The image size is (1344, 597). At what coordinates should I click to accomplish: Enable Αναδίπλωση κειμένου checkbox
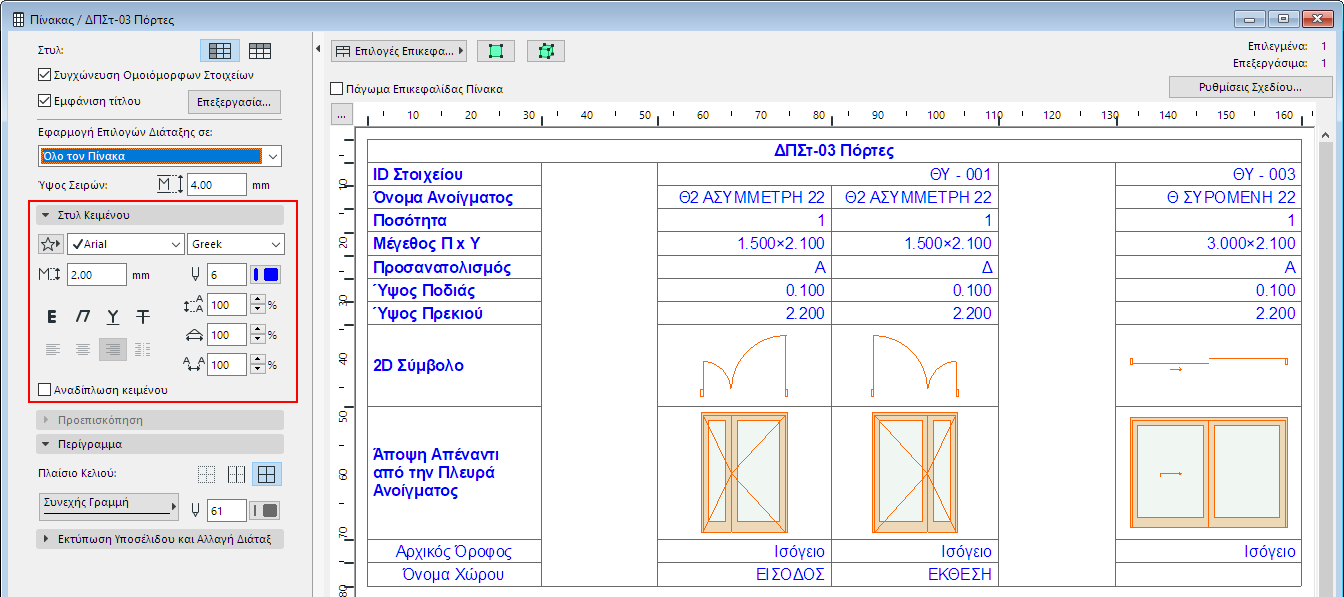point(44,390)
